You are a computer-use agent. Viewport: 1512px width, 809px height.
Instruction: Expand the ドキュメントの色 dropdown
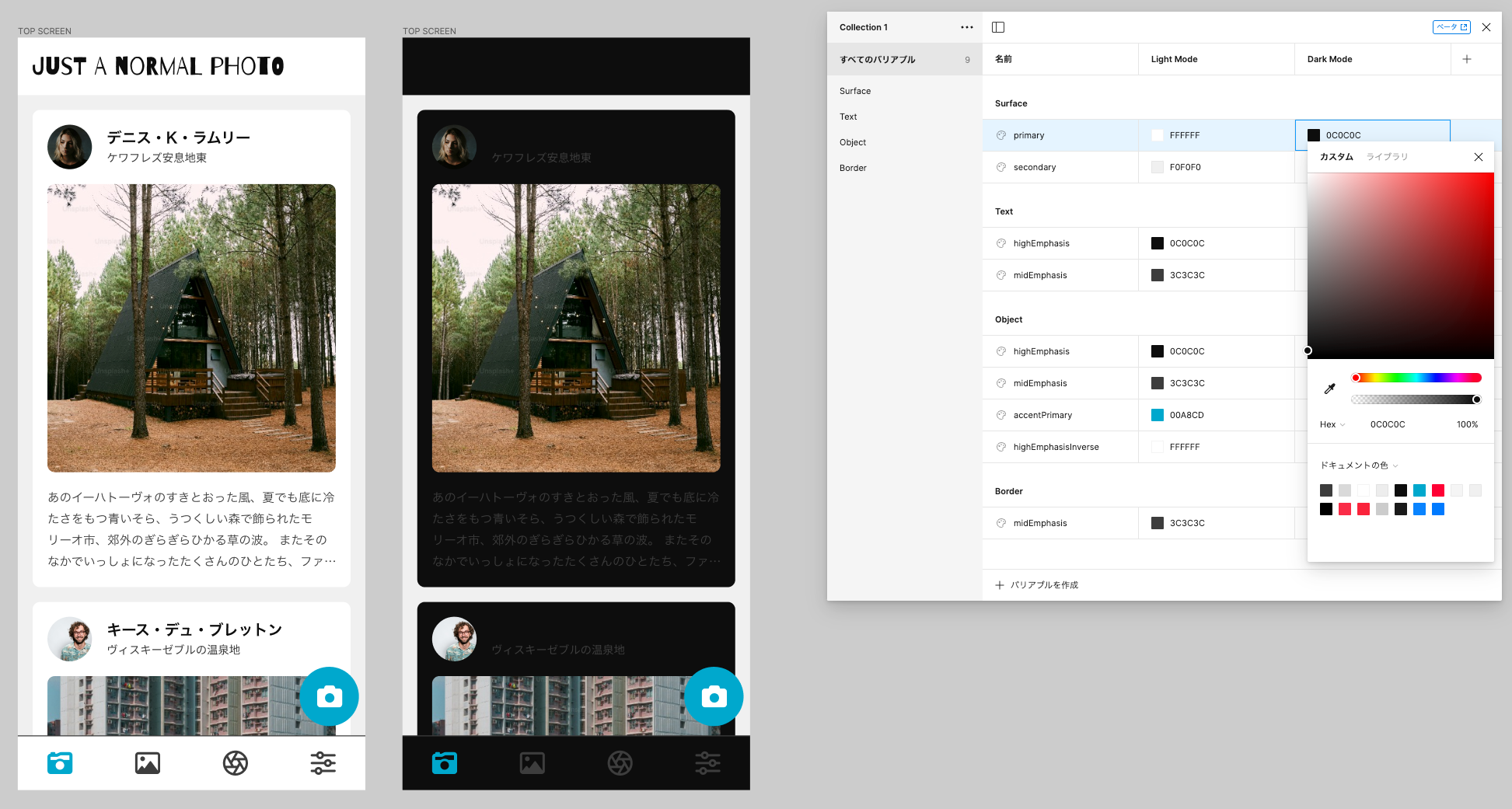click(1359, 466)
